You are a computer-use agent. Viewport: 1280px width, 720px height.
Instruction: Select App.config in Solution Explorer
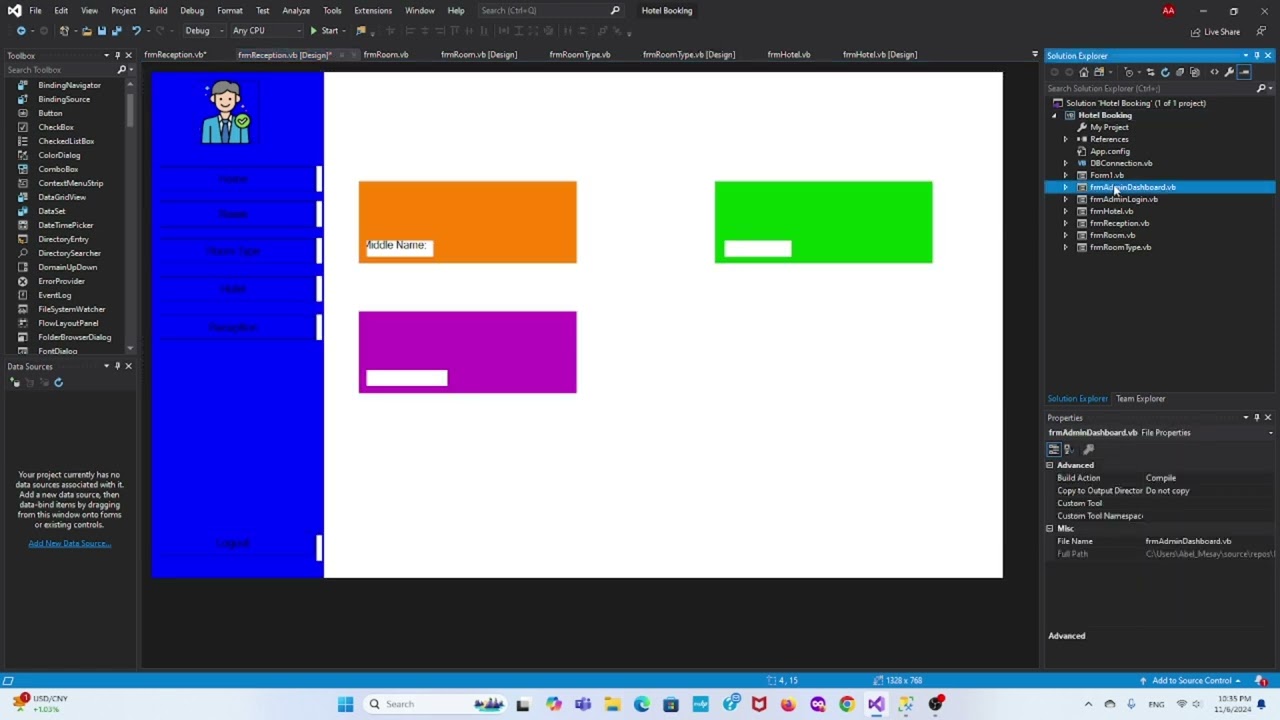(x=1110, y=151)
